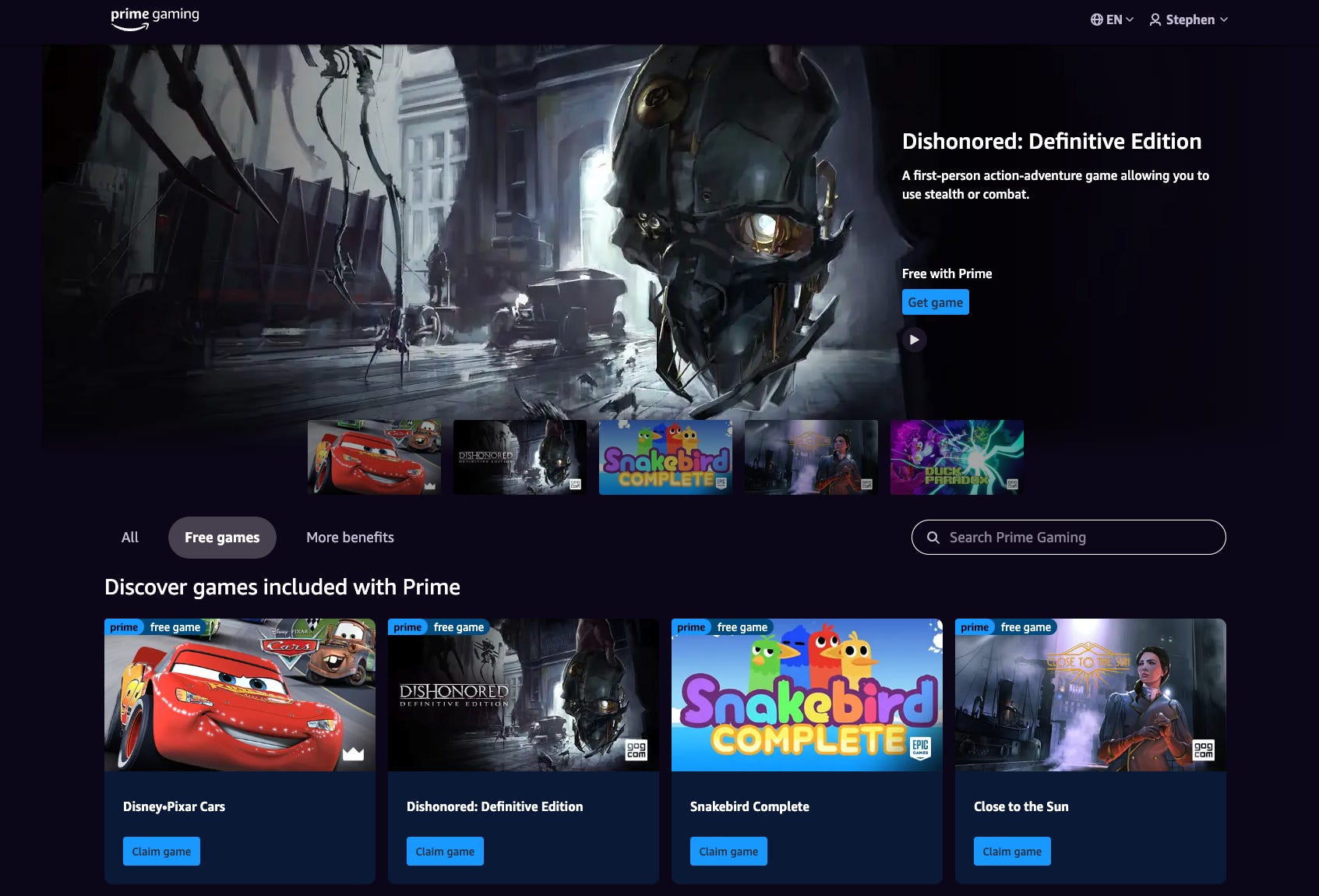
Task: Click GOG icon on Close to the Sun card
Action: pyautogui.click(x=1204, y=750)
